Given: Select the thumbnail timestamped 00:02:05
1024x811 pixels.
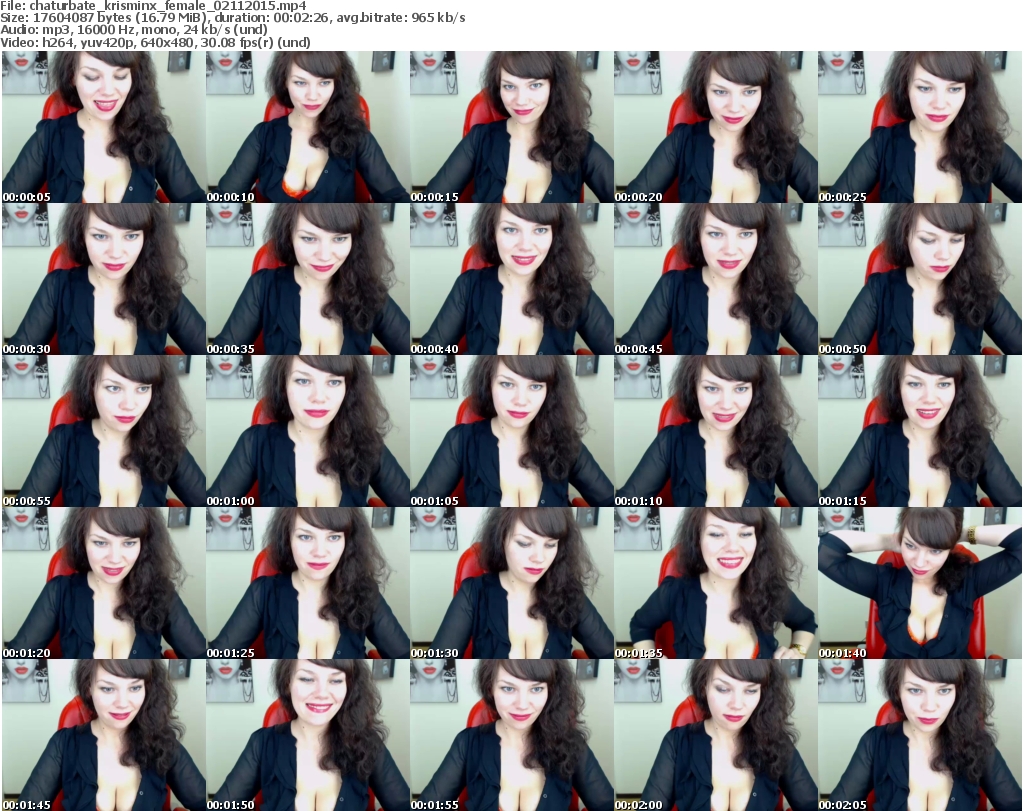Looking at the screenshot, I should coord(920,735).
